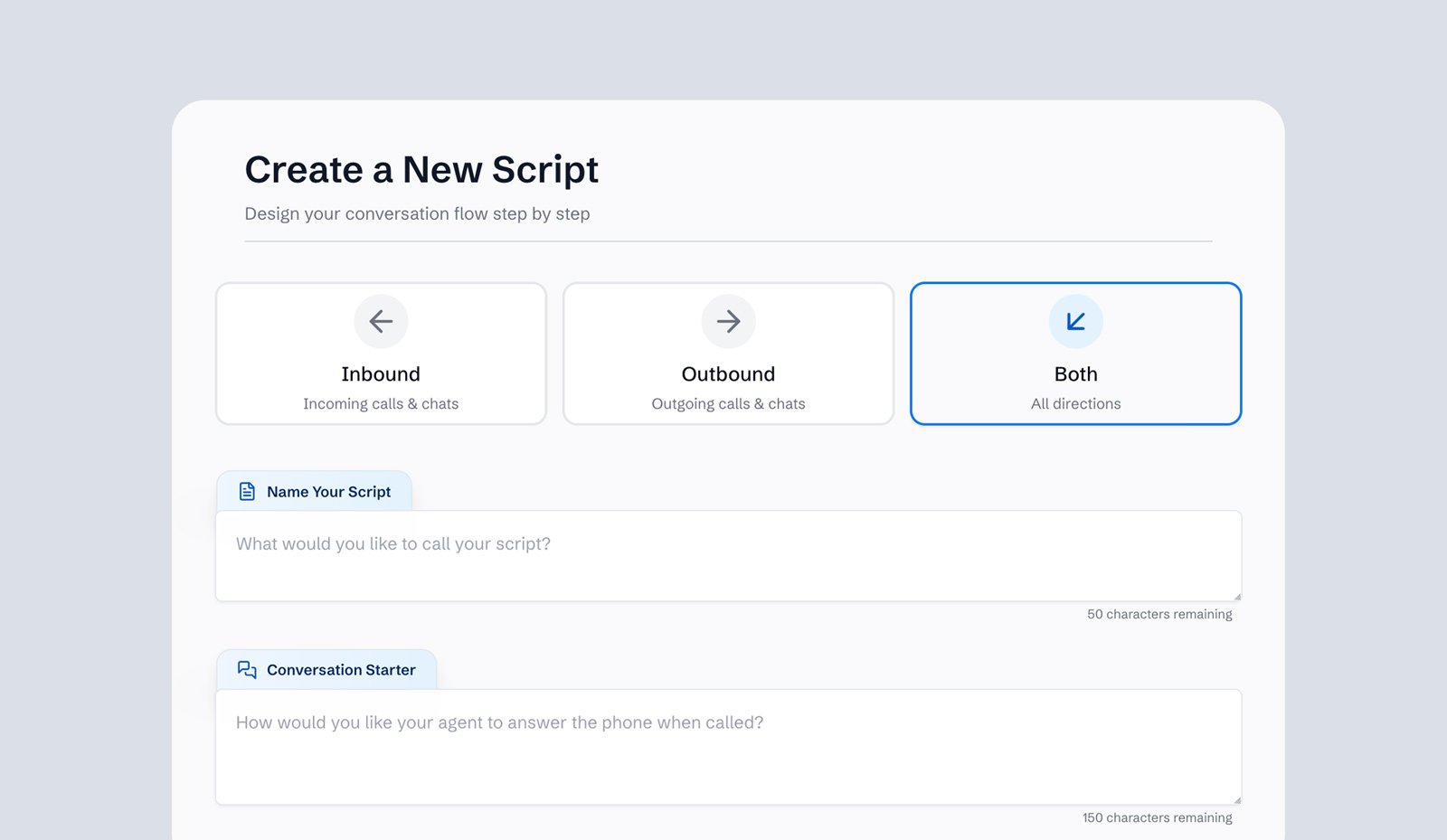Click the conversation starter field's resize handle

pyautogui.click(x=1236, y=799)
